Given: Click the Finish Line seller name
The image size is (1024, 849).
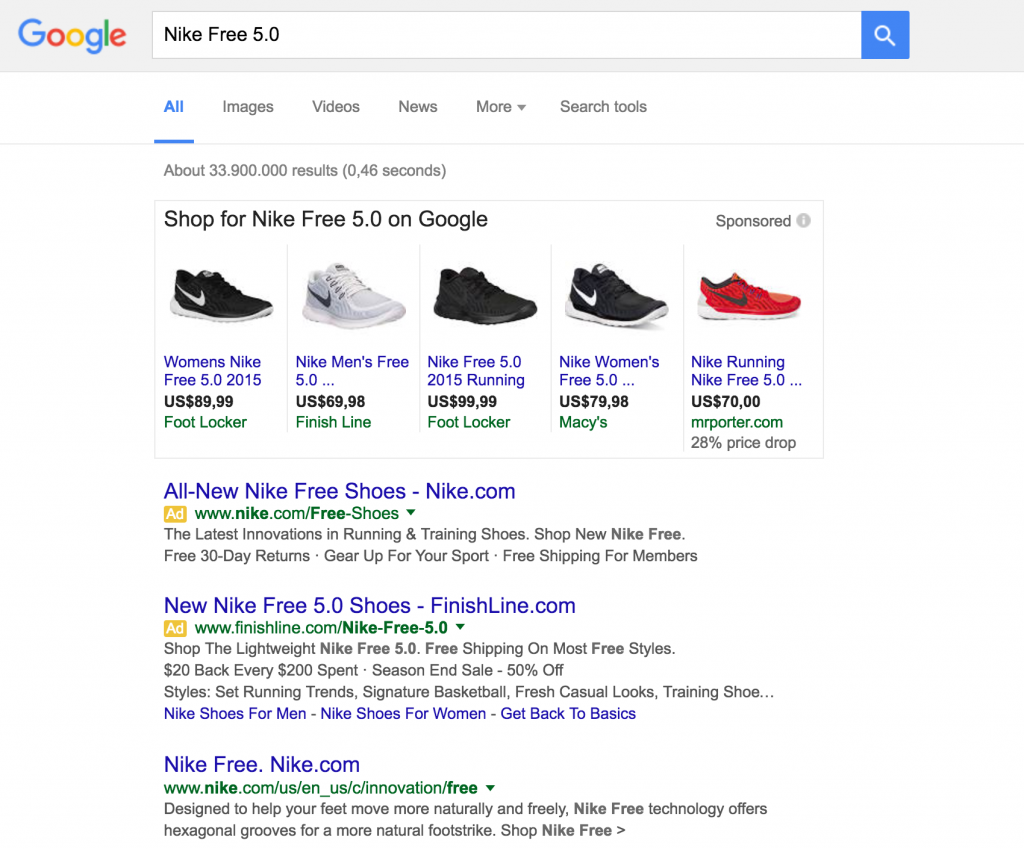Looking at the screenshot, I should click(333, 423).
